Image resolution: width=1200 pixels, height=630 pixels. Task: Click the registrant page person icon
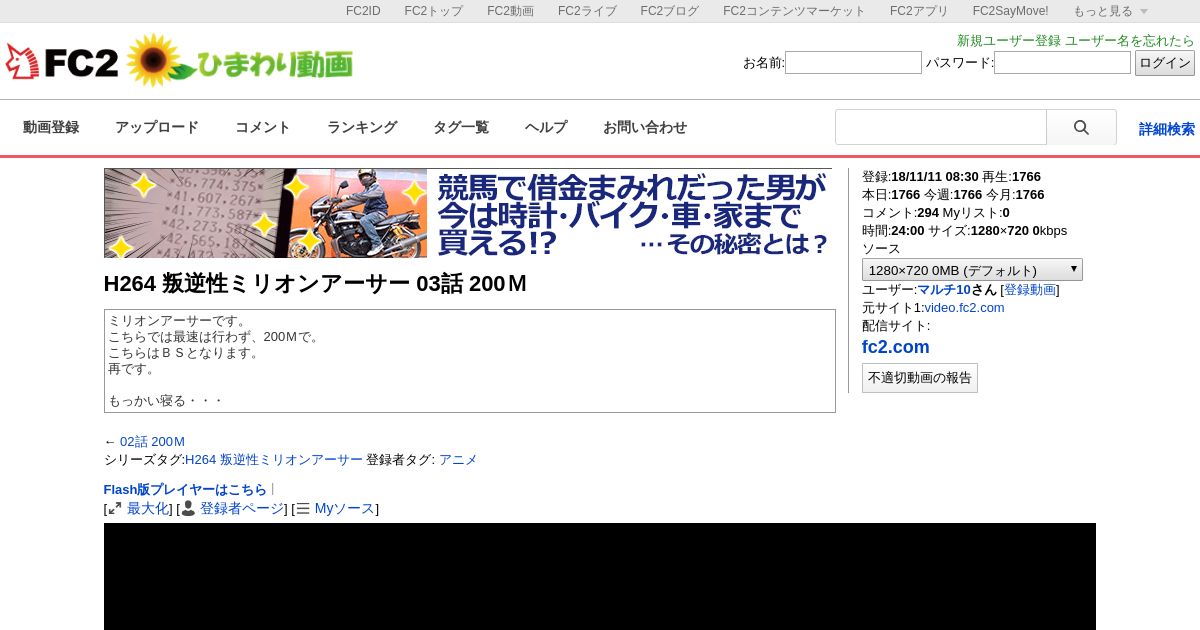tap(188, 509)
